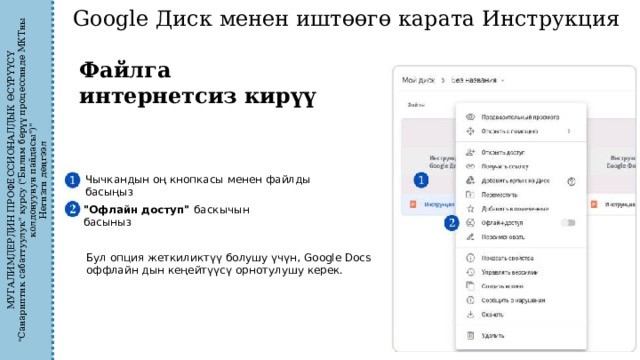Open the left file preview thumbnail
640x360 pixels.
coord(429,156)
